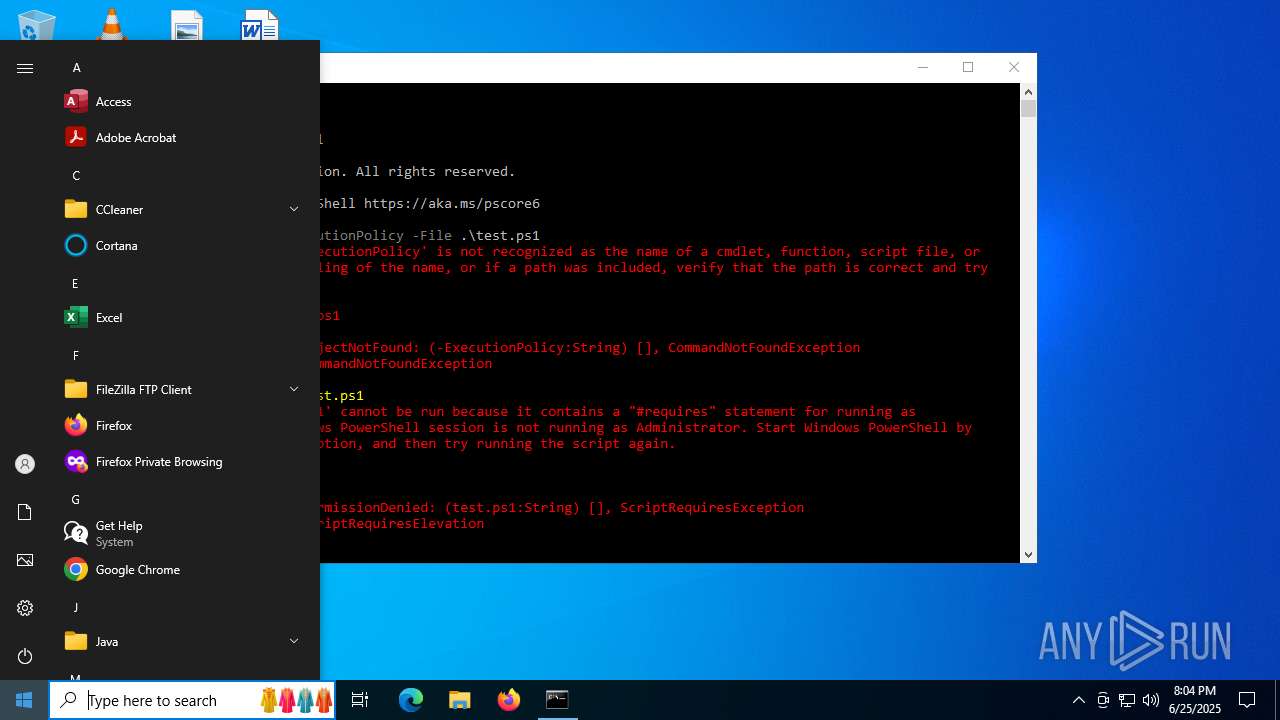The image size is (1280, 720).
Task: Click the PowerShell scrollbar down arrow
Action: click(1028, 554)
